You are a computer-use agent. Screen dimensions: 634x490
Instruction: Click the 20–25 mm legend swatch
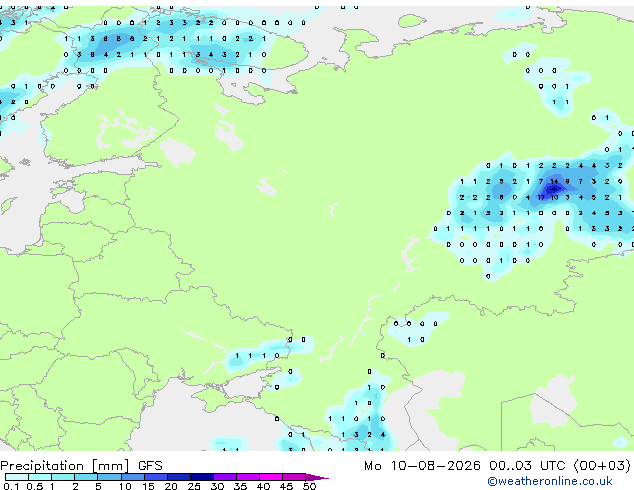(179, 477)
